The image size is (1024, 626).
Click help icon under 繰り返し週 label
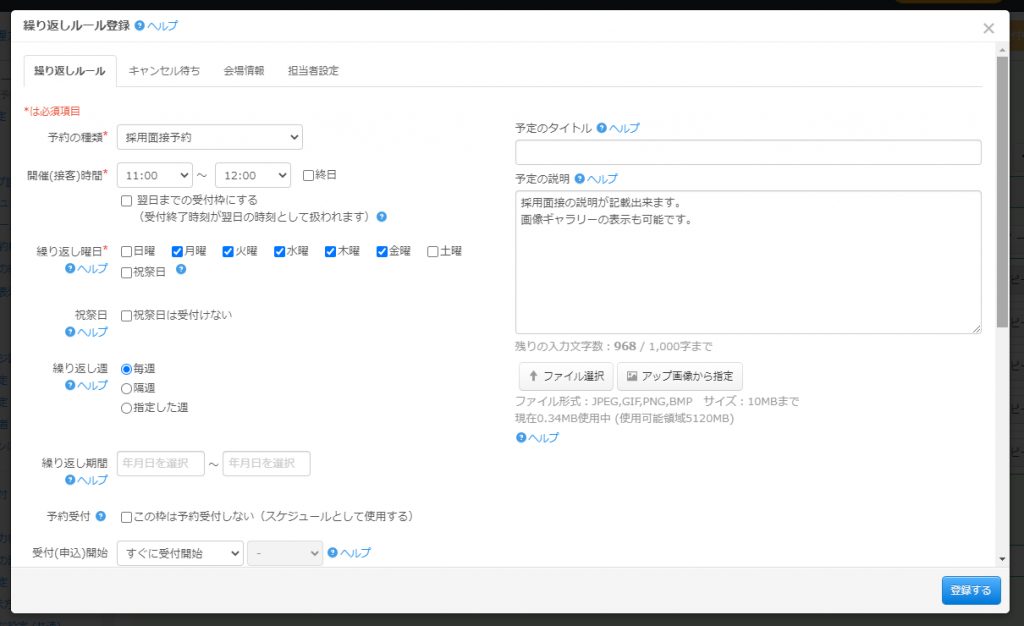tap(70, 385)
